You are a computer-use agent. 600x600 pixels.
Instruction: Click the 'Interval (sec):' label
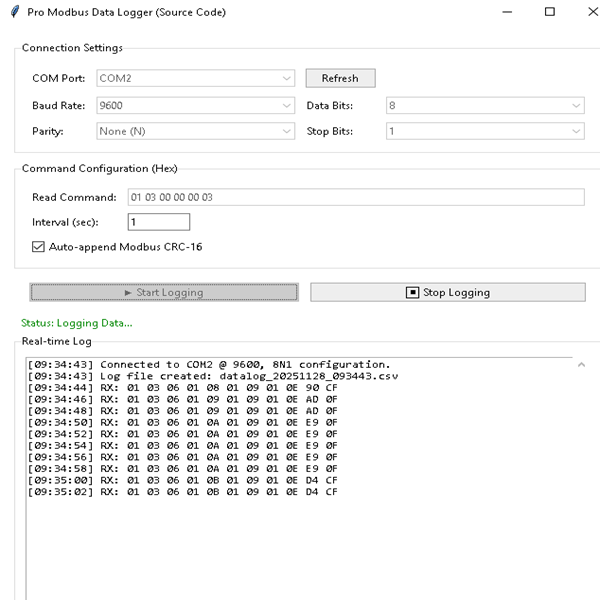65,222
